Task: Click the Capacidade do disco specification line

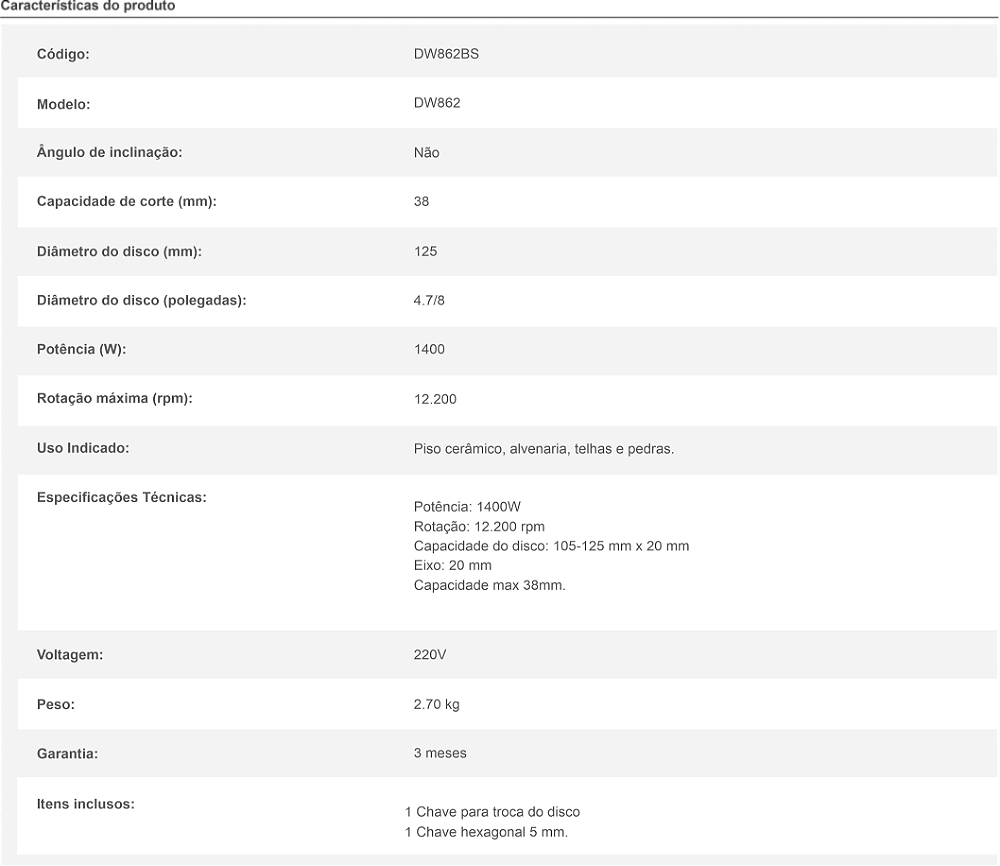Action: tap(551, 546)
